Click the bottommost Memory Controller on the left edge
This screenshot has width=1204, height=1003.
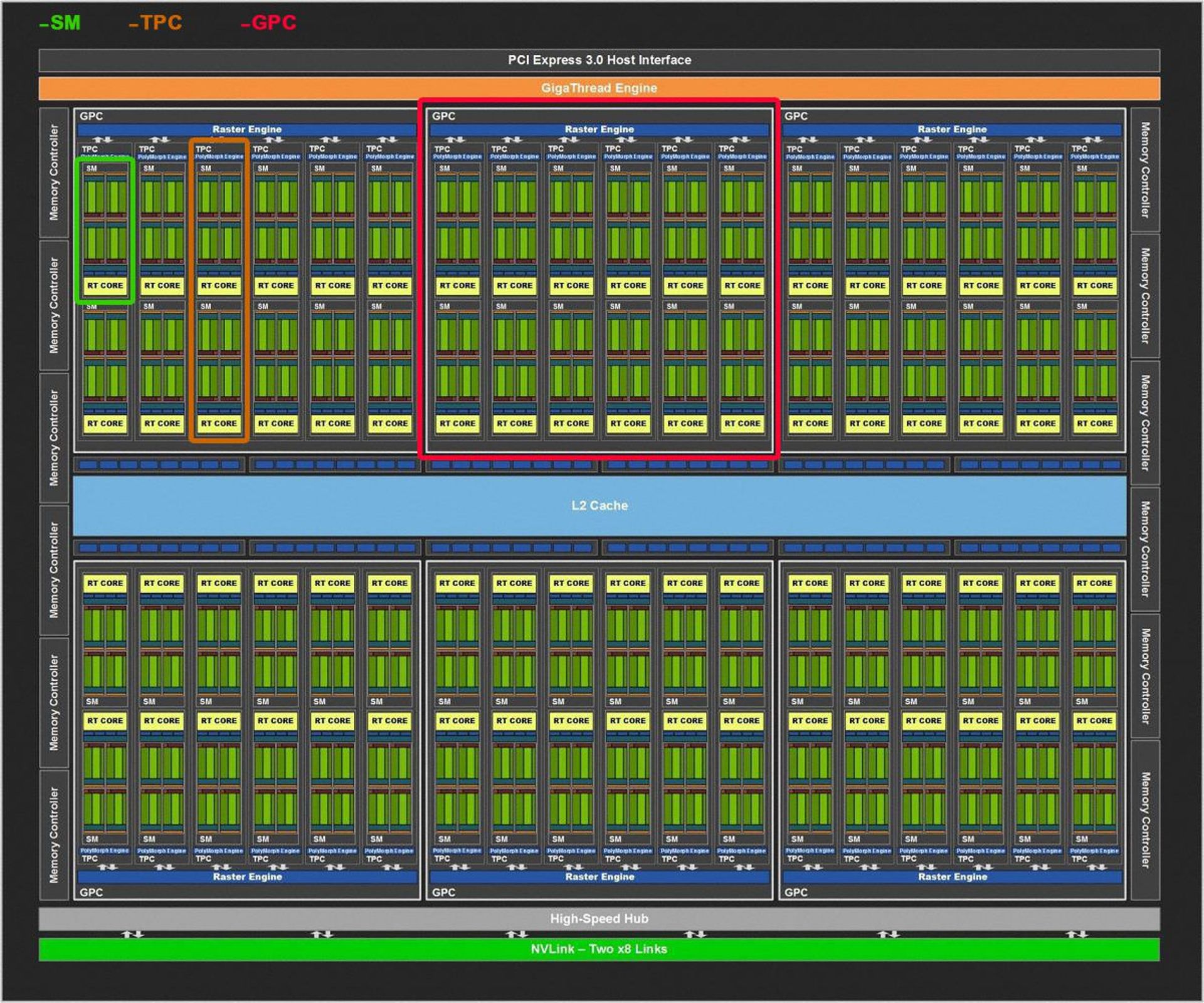pyautogui.click(x=54, y=835)
